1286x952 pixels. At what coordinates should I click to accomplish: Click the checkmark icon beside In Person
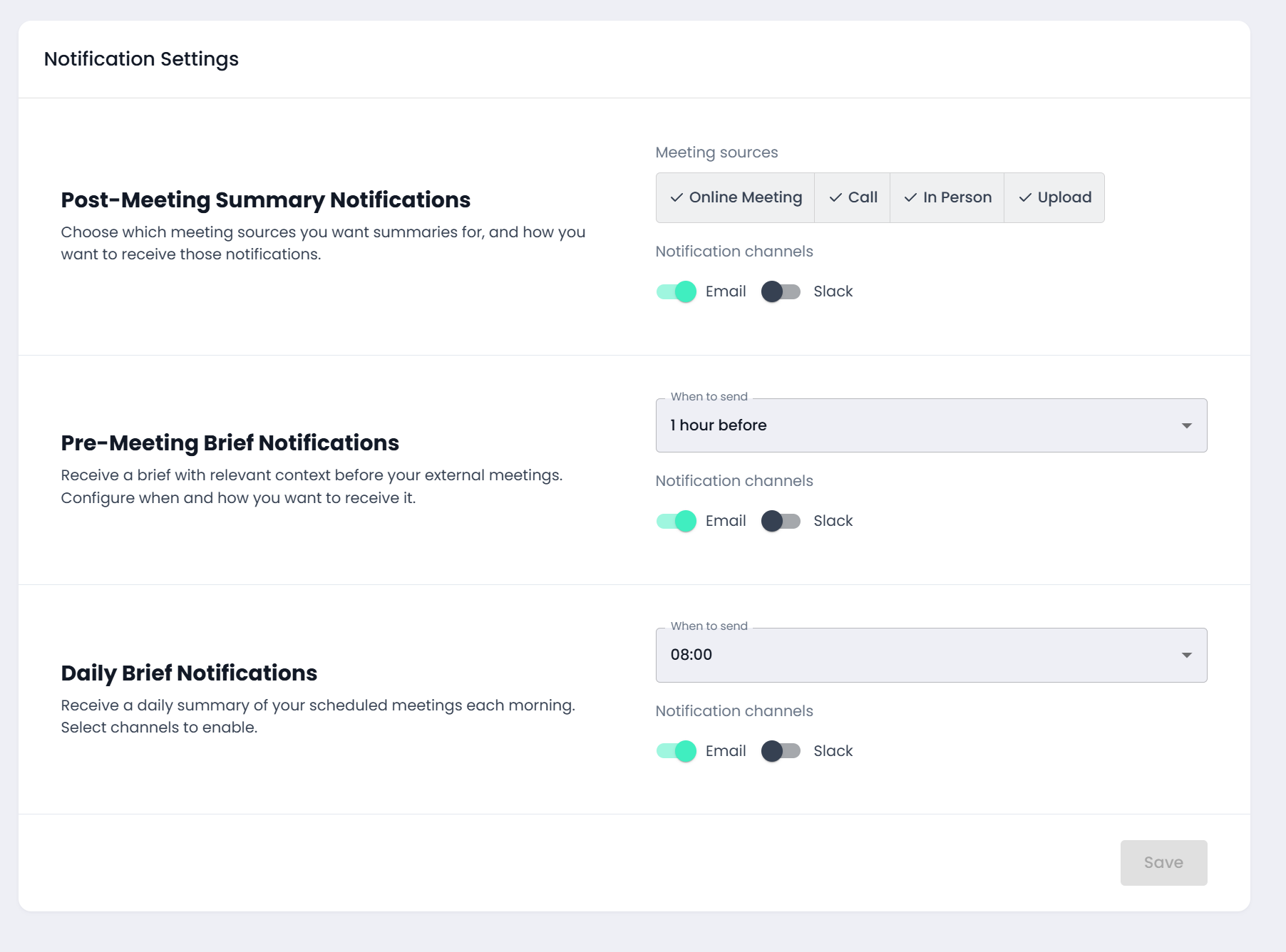910,197
